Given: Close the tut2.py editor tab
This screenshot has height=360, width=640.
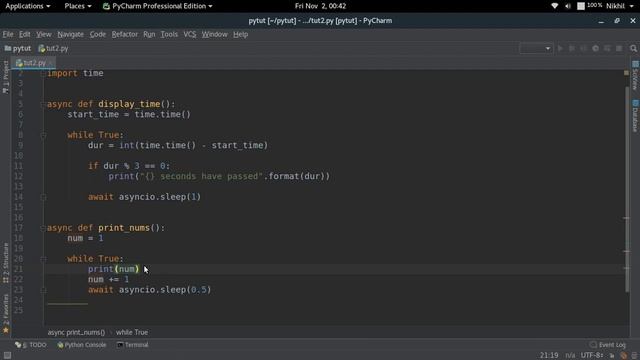Looking at the screenshot, I should (50, 63).
